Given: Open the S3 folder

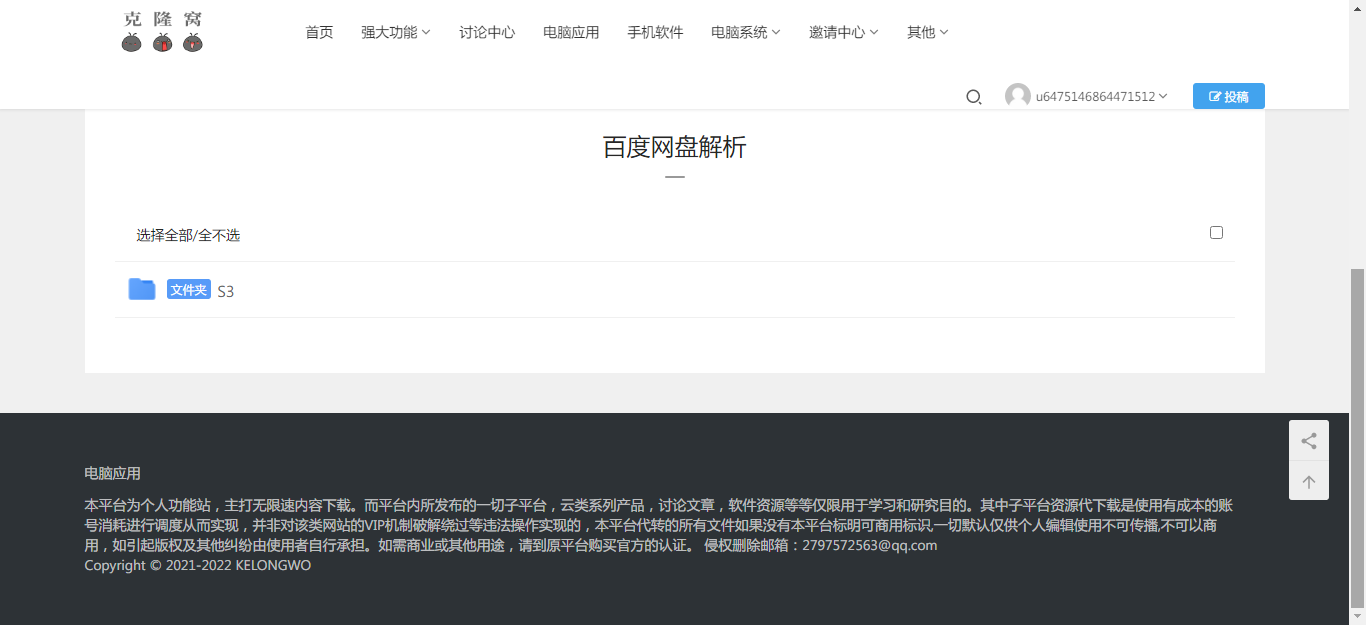Looking at the screenshot, I should (x=226, y=291).
